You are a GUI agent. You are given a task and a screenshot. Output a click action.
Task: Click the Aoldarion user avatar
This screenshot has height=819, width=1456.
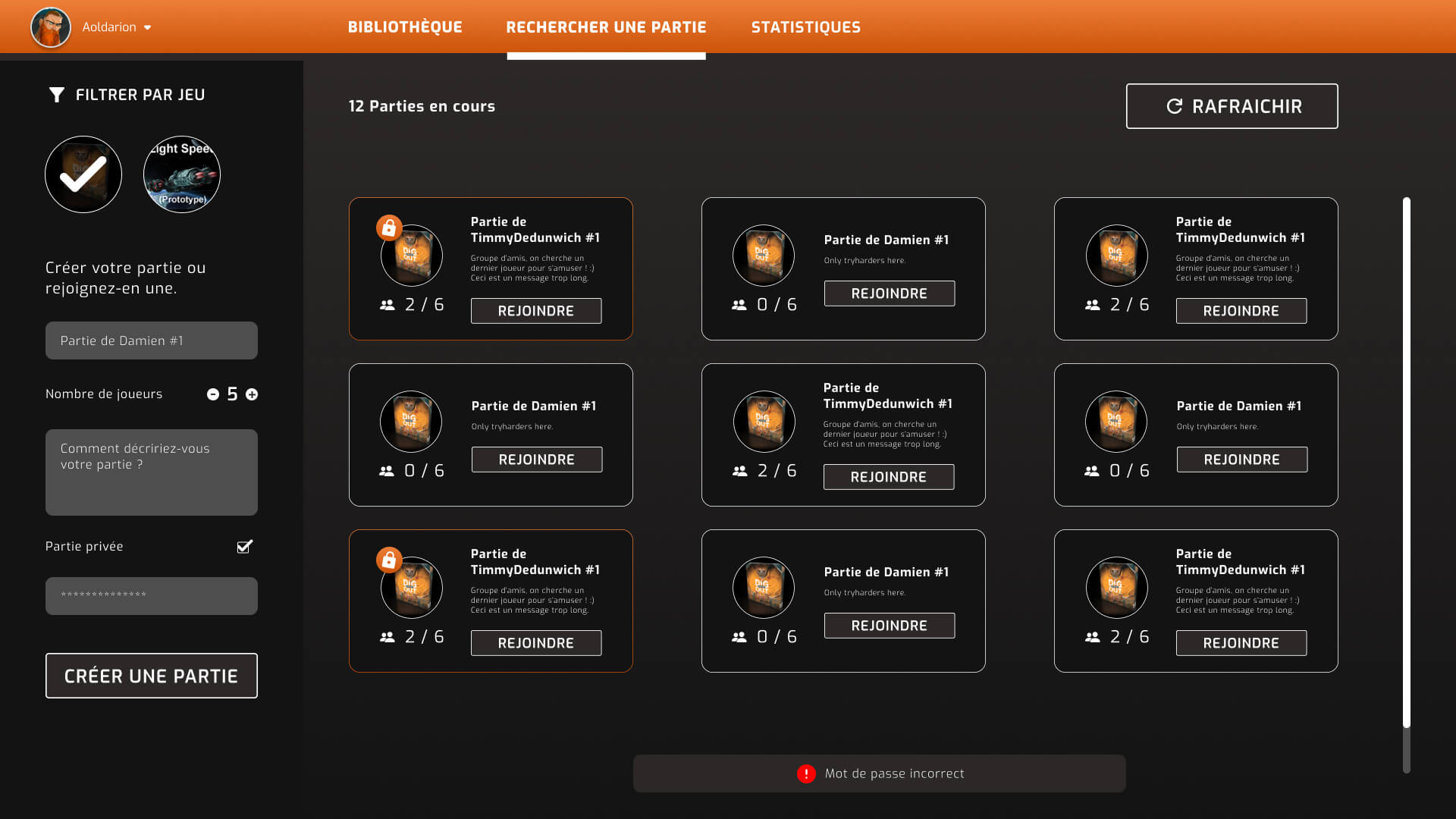point(51,27)
